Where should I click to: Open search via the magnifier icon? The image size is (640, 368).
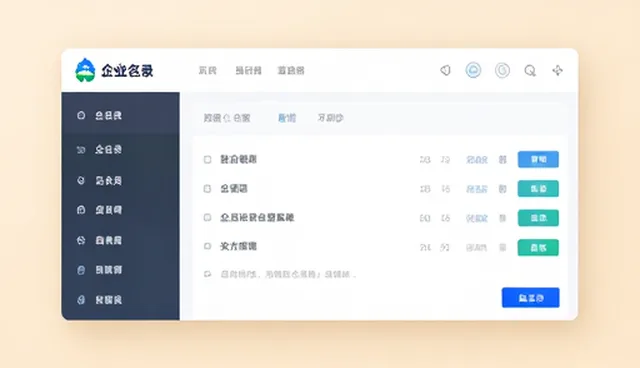click(530, 71)
